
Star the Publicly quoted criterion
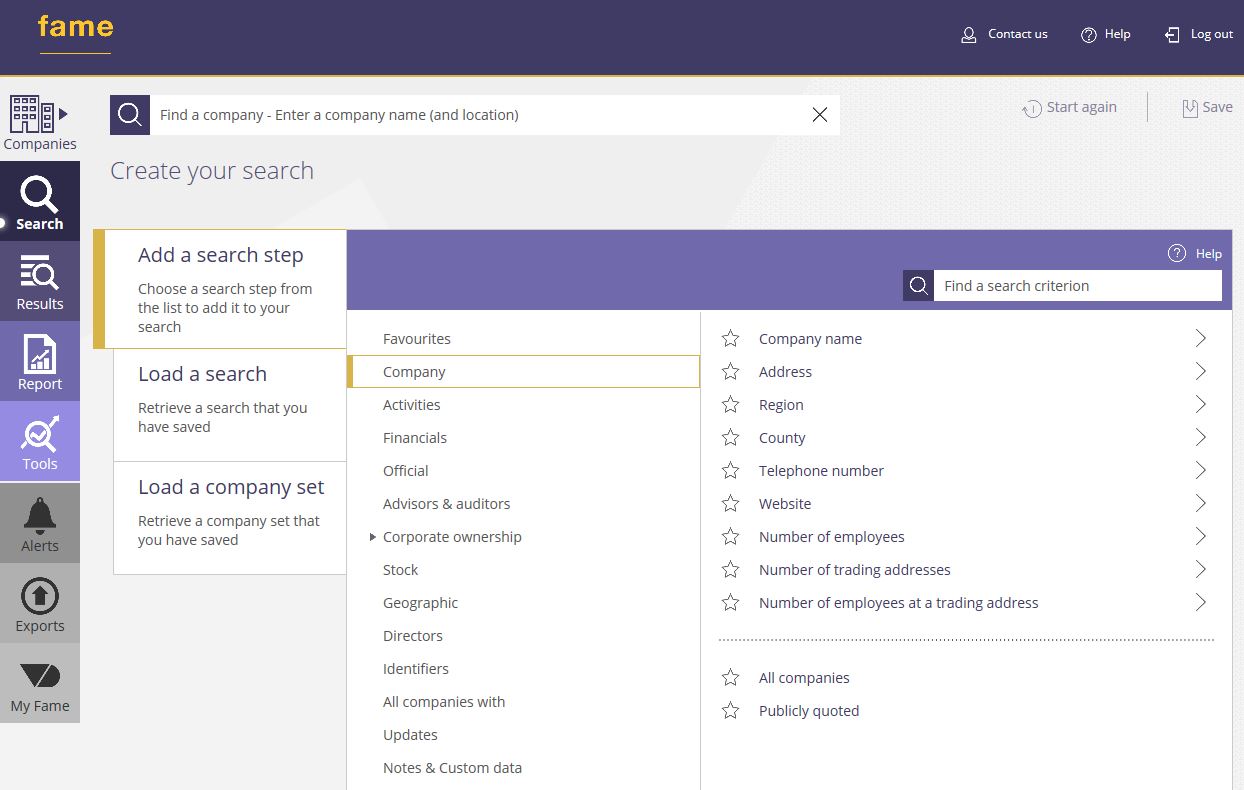pyautogui.click(x=731, y=711)
